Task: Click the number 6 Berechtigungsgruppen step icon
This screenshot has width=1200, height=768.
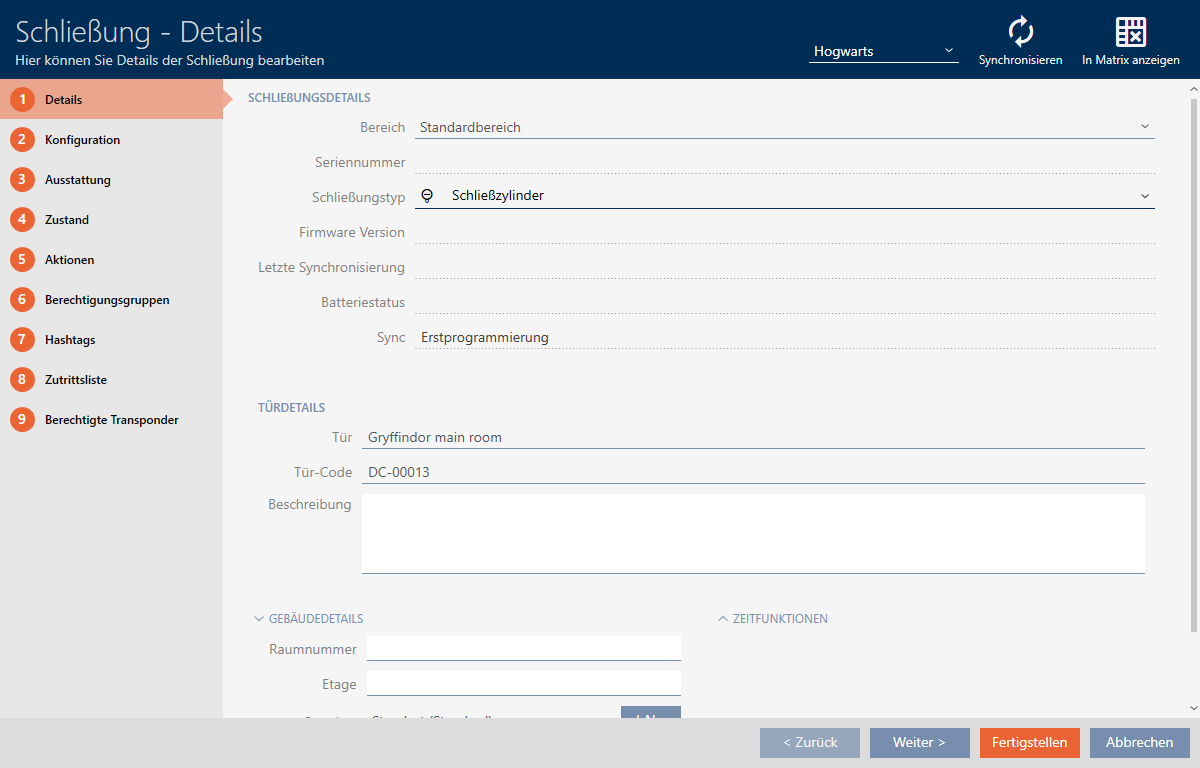Action: pos(22,300)
